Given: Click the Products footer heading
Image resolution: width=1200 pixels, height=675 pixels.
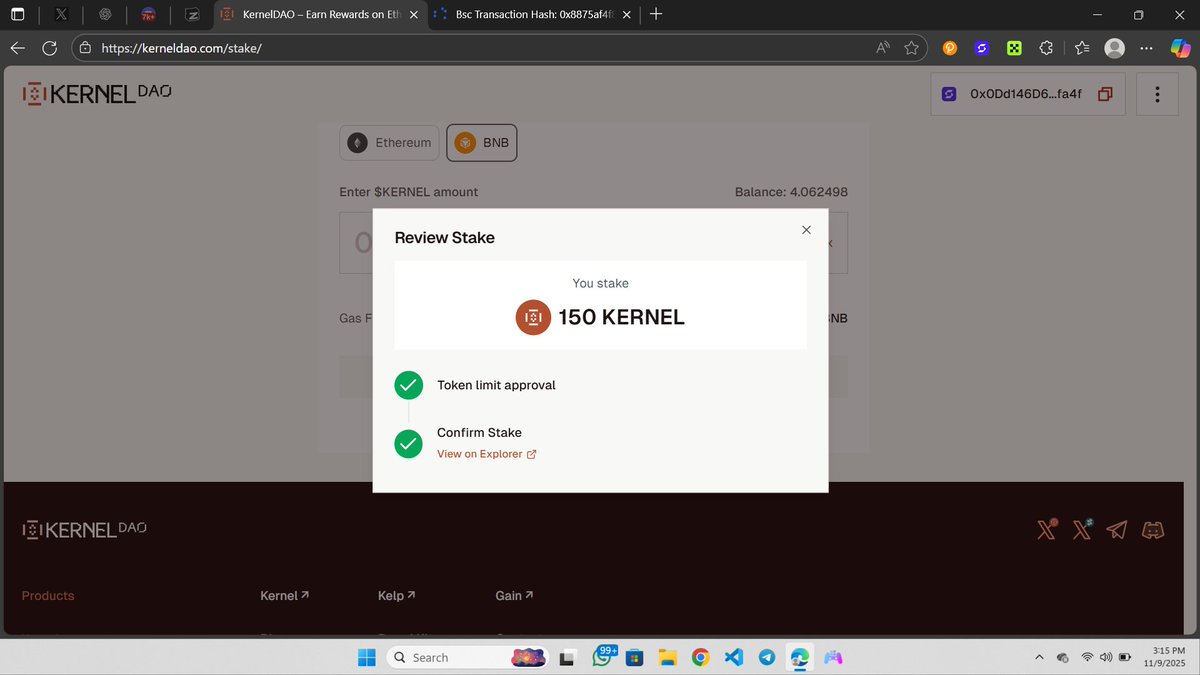Looking at the screenshot, I should click(x=48, y=595).
